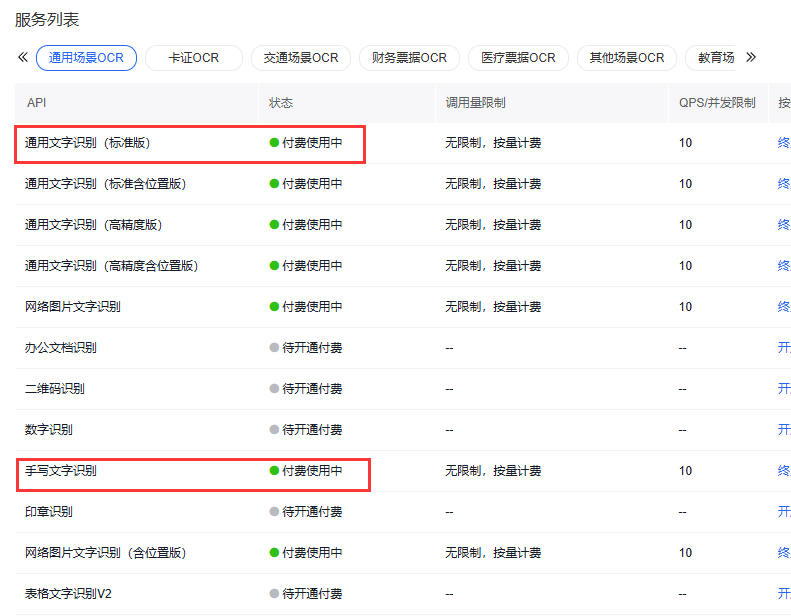Switch to the 卡证OCR tab
This screenshot has width=791, height=616.
[194, 58]
